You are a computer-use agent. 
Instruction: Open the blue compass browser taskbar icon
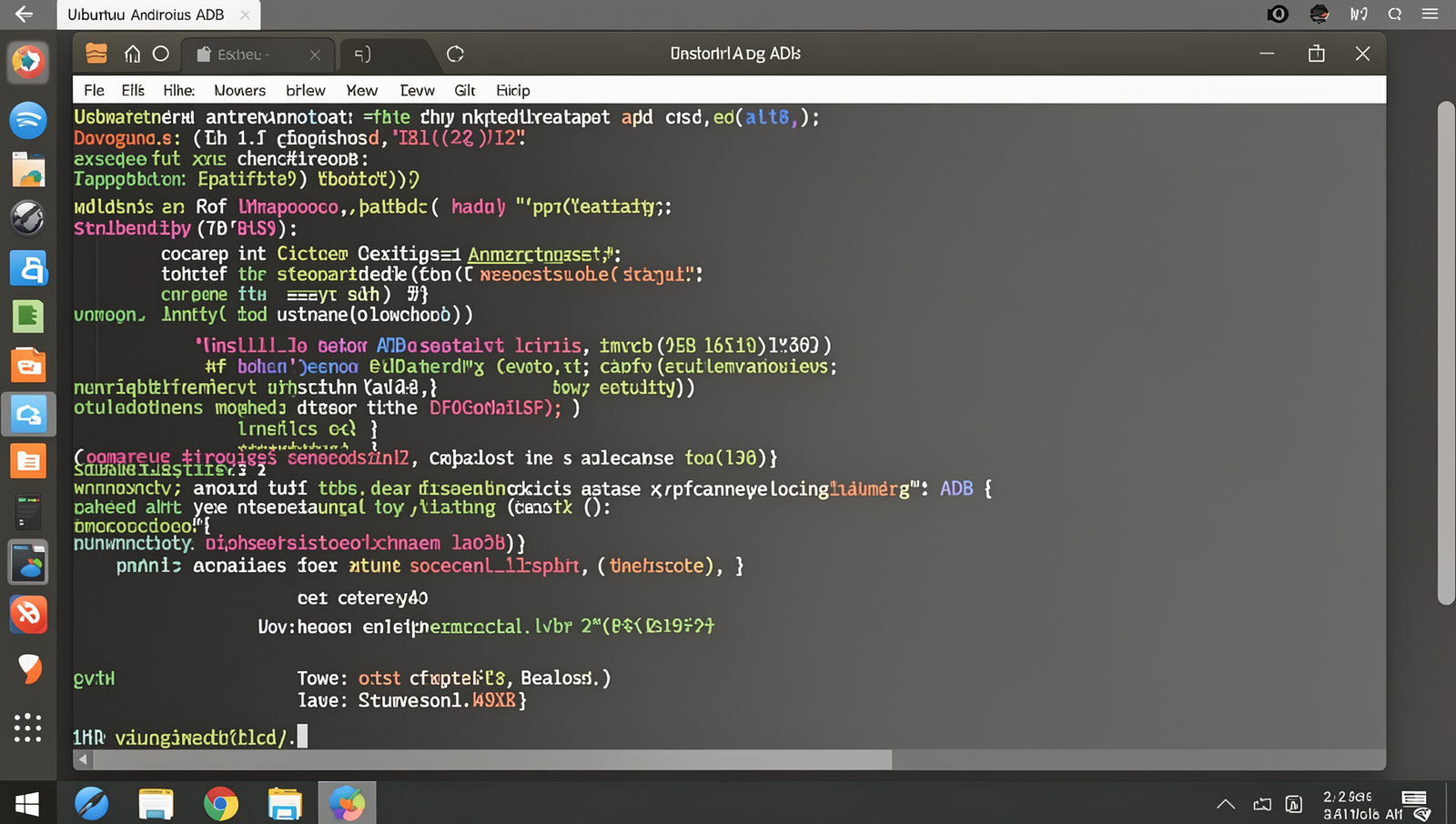(91, 804)
